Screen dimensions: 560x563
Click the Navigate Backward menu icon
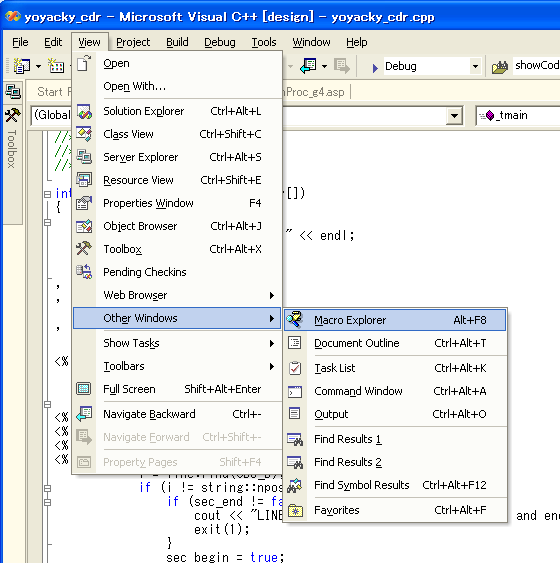coord(84,414)
